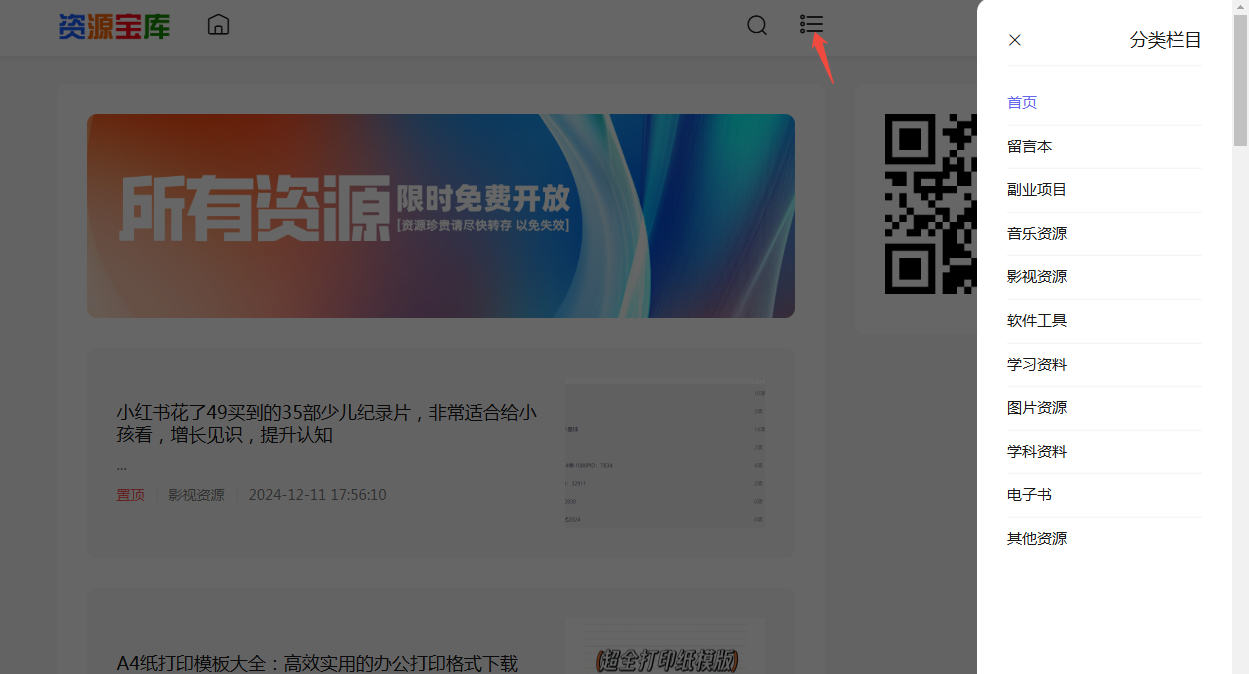Image resolution: width=1249 pixels, height=674 pixels.
Task: Click the 所有资源 限时免费开放 banner
Action: coord(441,216)
